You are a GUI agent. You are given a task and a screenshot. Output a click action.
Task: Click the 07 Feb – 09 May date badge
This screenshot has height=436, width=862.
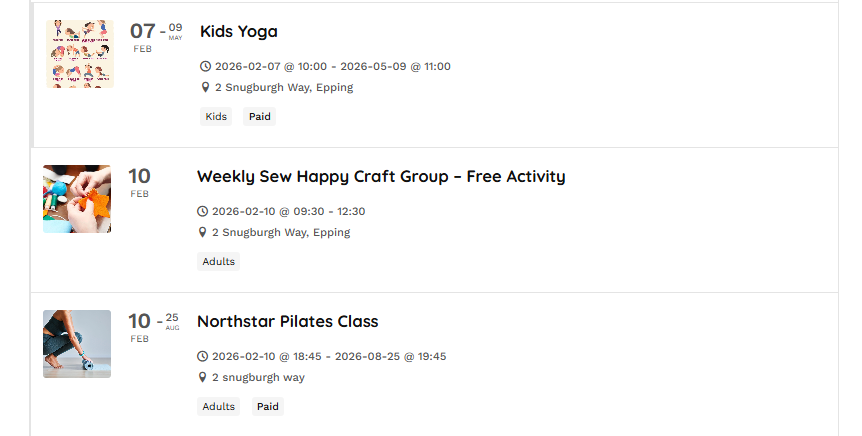point(156,36)
